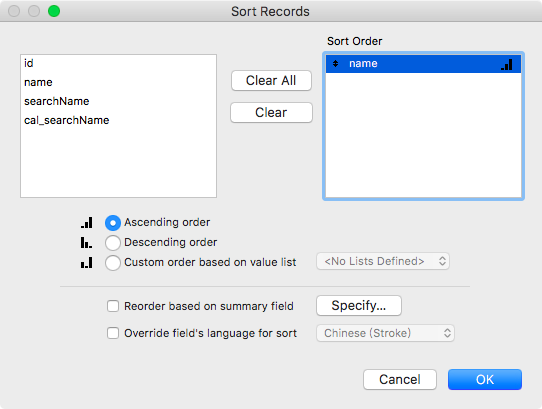Viewport: 542px width, 409px height.
Task: Select the id field in the list
Action: pyautogui.click(x=119, y=63)
